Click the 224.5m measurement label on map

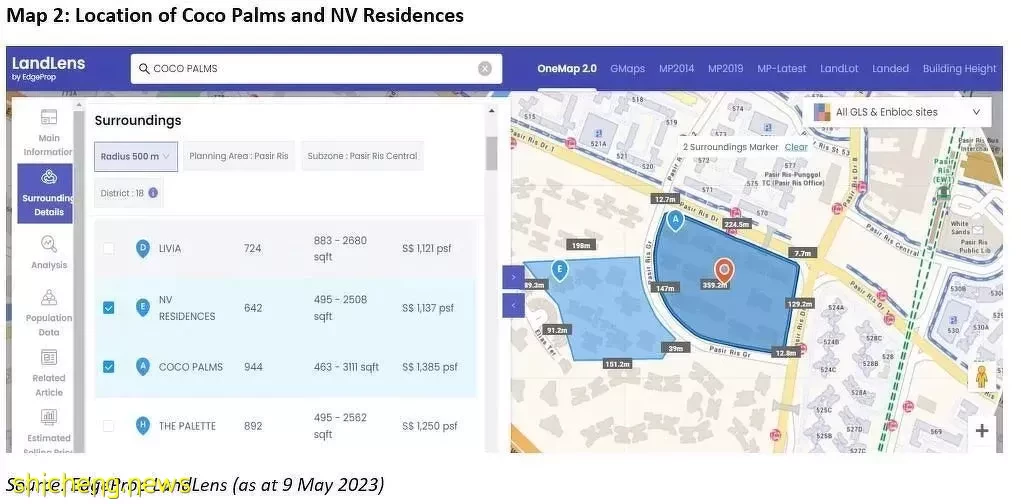(736, 225)
